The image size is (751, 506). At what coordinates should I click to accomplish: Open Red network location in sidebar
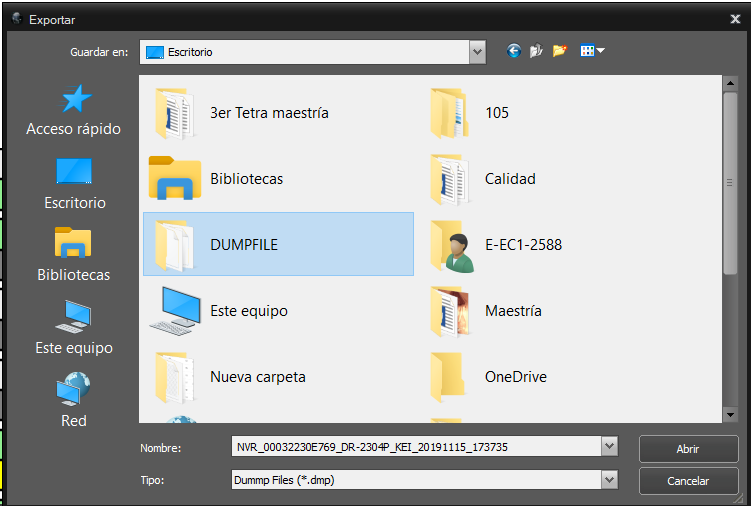point(73,400)
